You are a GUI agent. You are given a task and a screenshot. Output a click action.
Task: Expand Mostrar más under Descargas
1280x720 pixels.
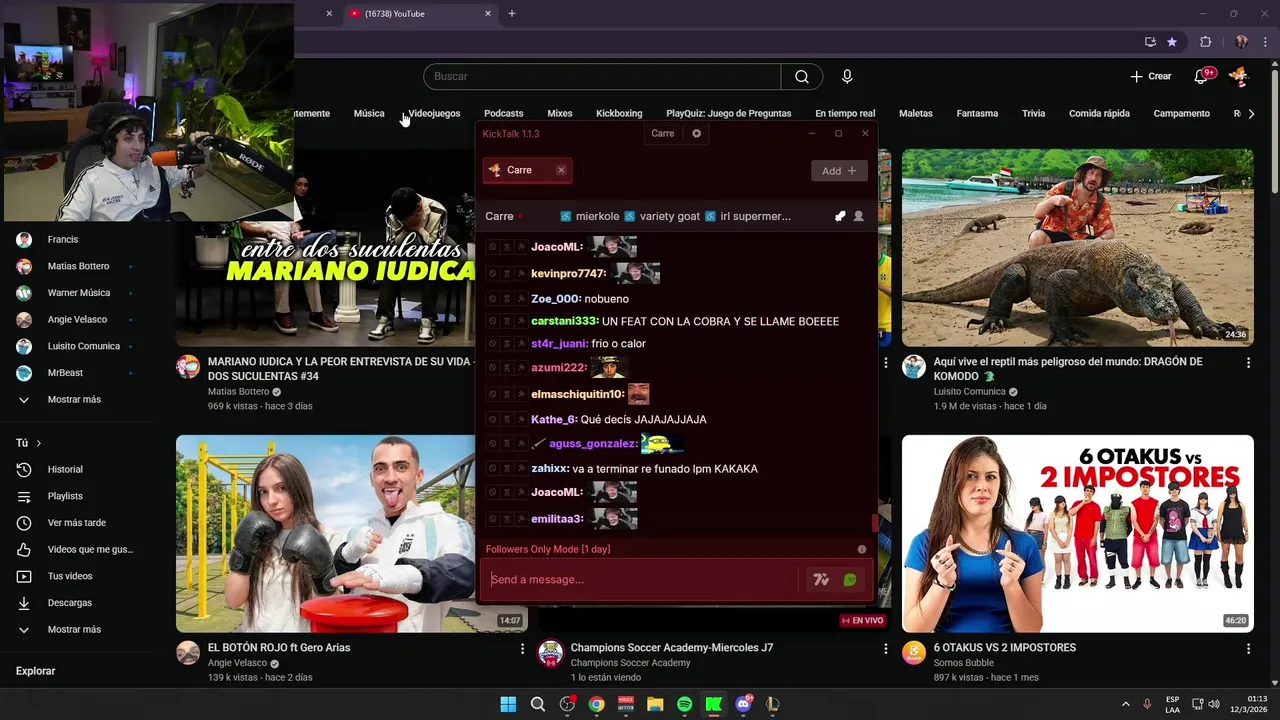pos(74,630)
